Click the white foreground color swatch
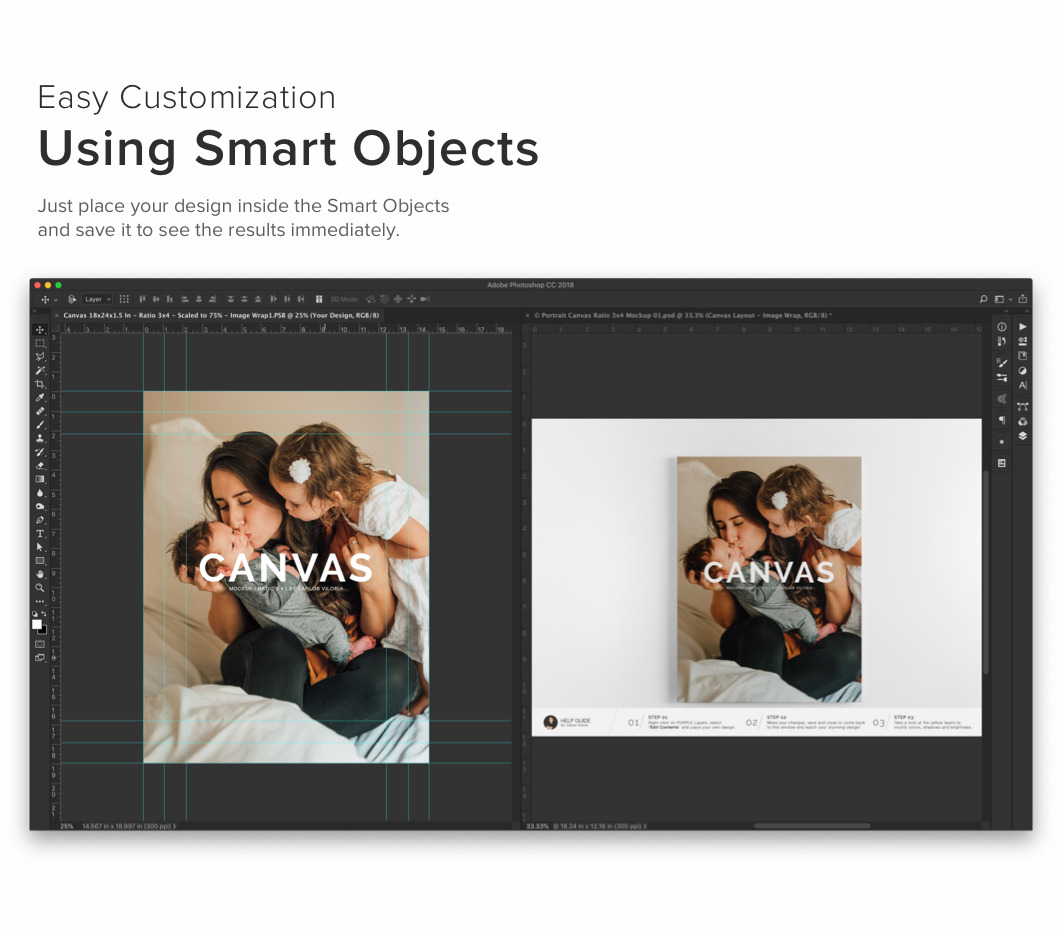1062x932 pixels. (37, 624)
